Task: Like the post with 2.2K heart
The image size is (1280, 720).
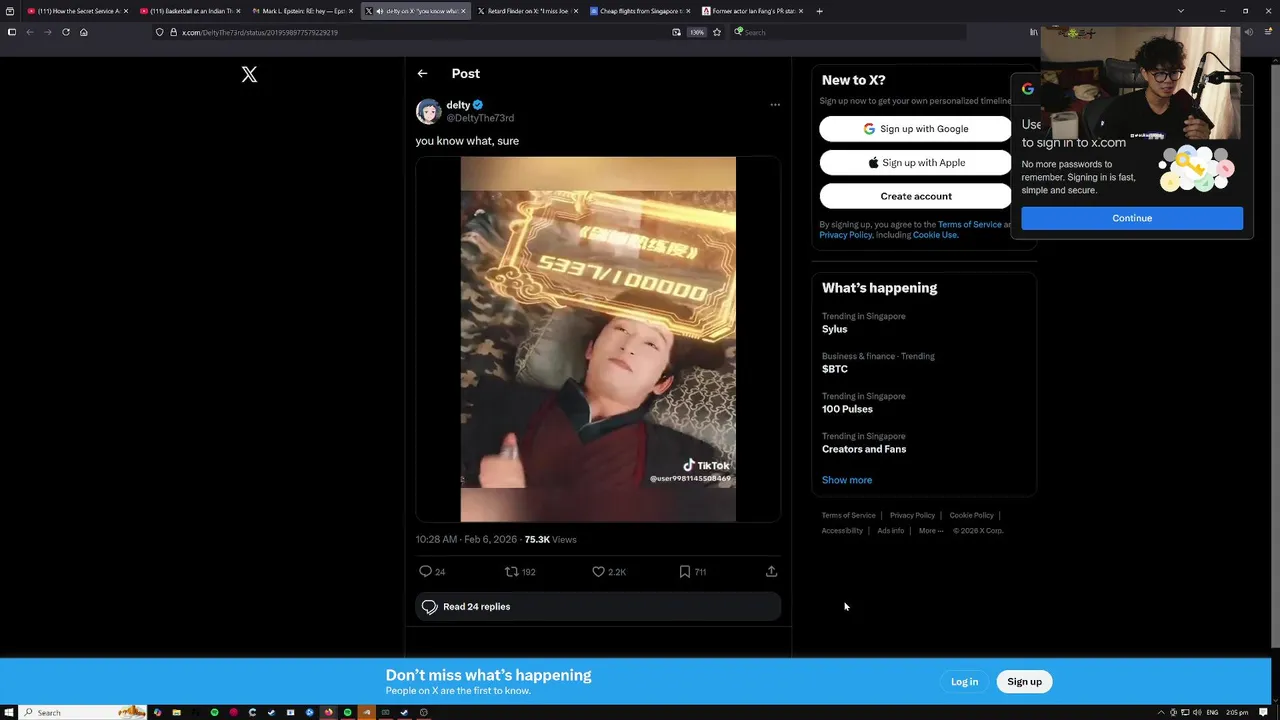Action: point(598,571)
